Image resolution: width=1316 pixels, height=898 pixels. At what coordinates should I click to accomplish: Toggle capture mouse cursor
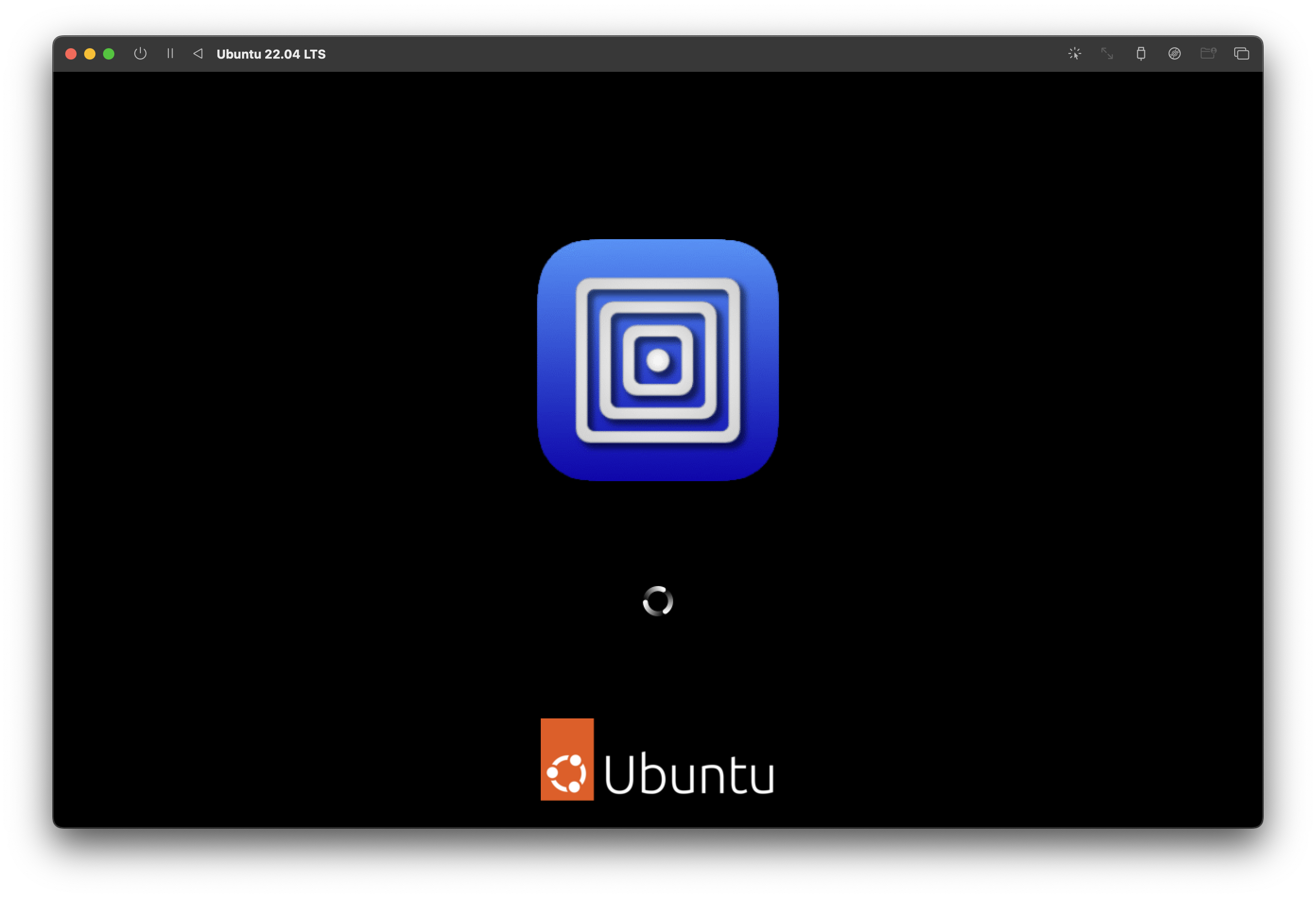pos(1074,54)
